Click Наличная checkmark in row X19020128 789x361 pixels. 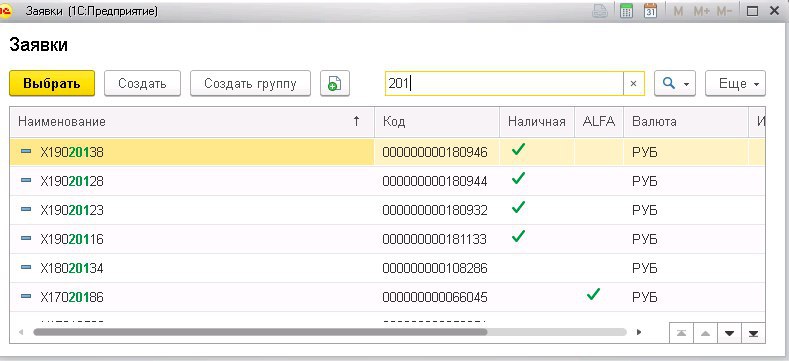(518, 178)
